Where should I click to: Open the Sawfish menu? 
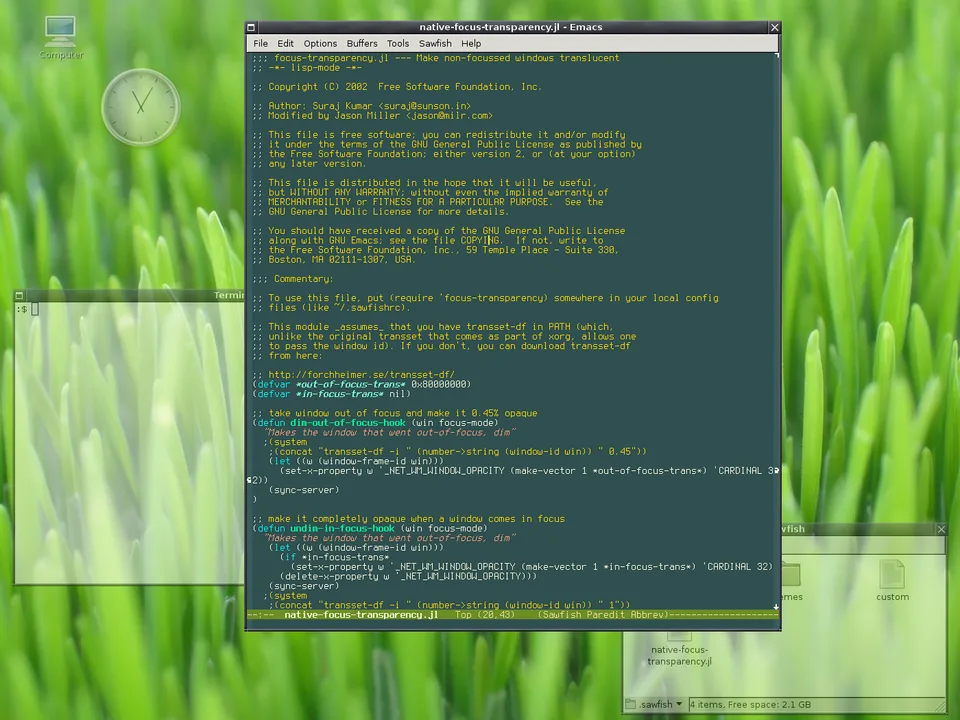coord(435,43)
